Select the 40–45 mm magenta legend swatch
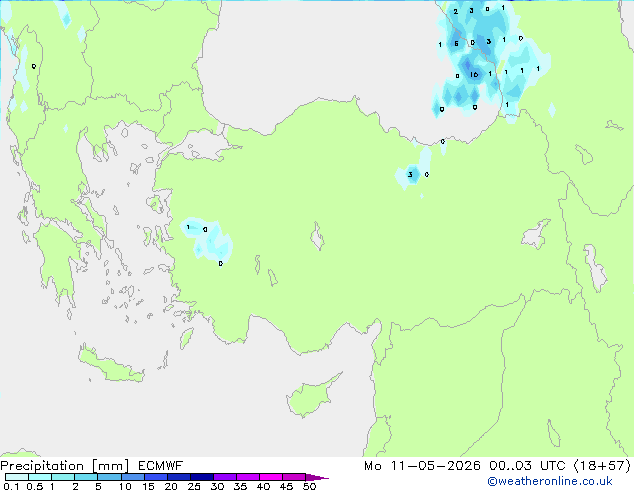The width and height of the screenshot is (634, 490). [271, 477]
